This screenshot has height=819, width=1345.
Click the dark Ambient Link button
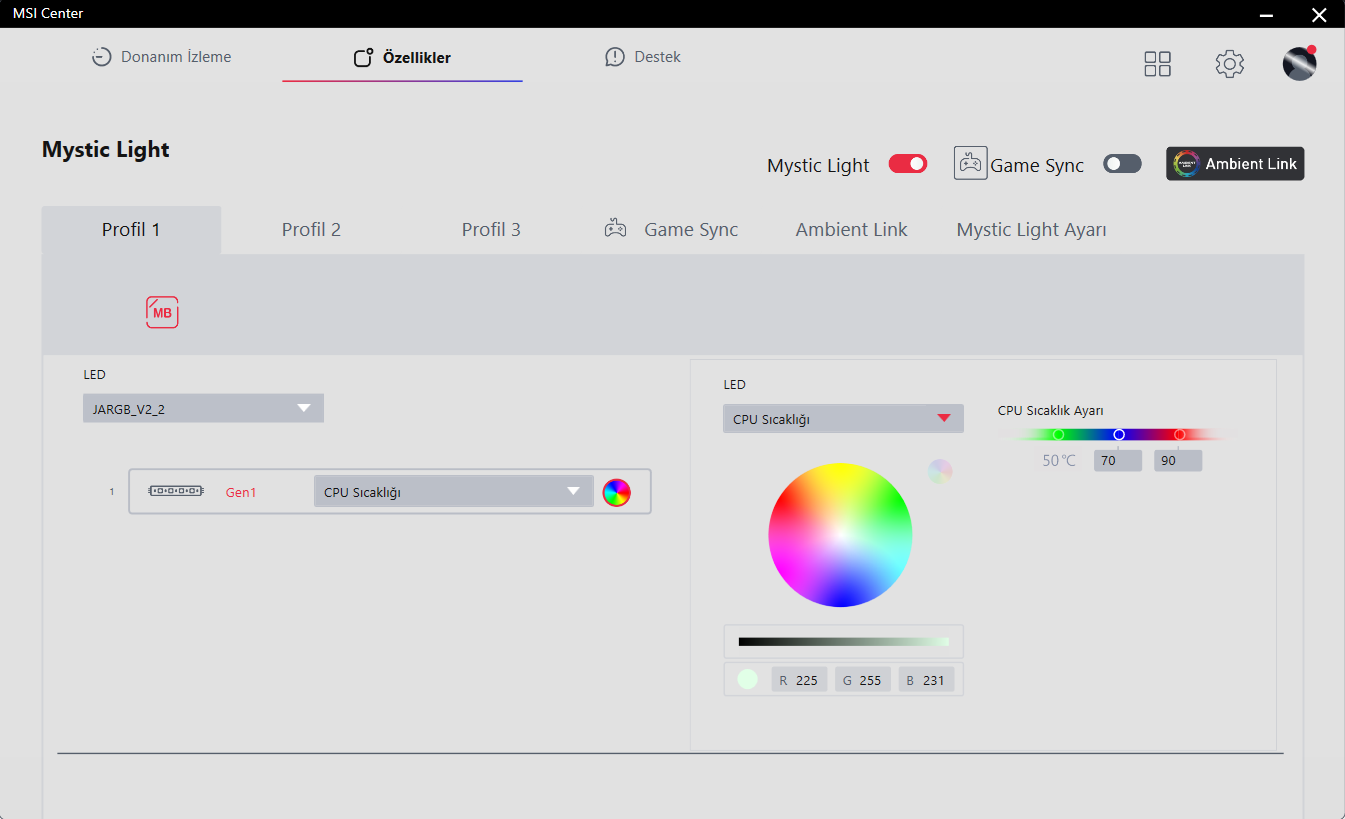click(1235, 164)
